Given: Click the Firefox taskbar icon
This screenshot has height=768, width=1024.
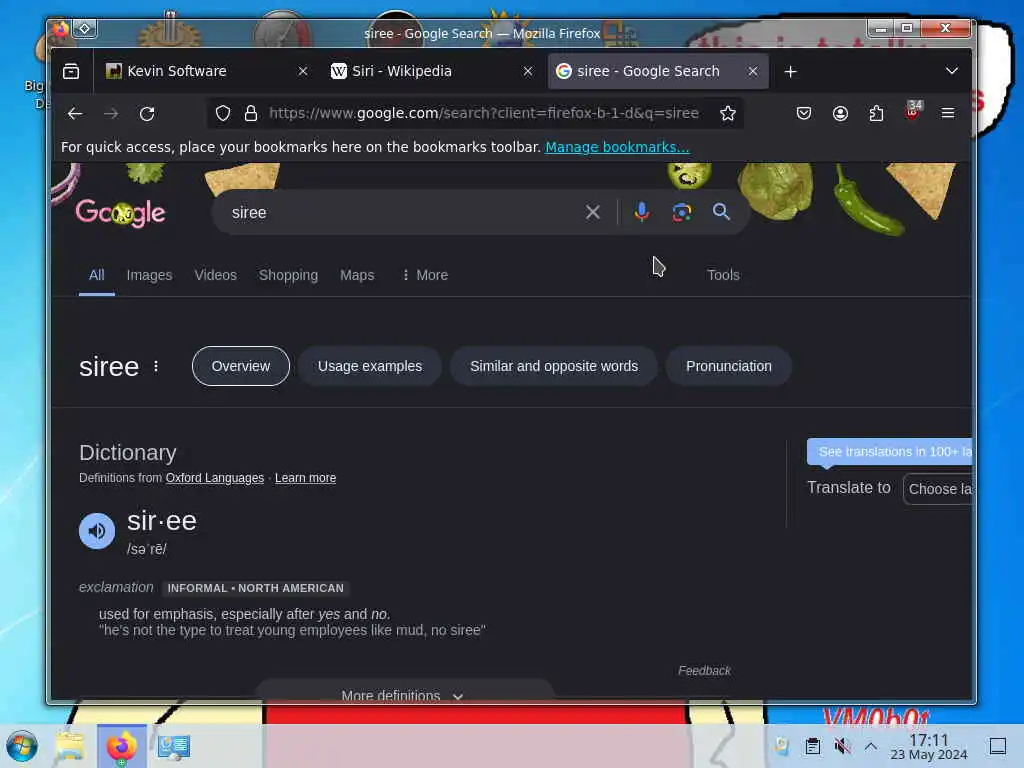Looking at the screenshot, I should coord(122,746).
